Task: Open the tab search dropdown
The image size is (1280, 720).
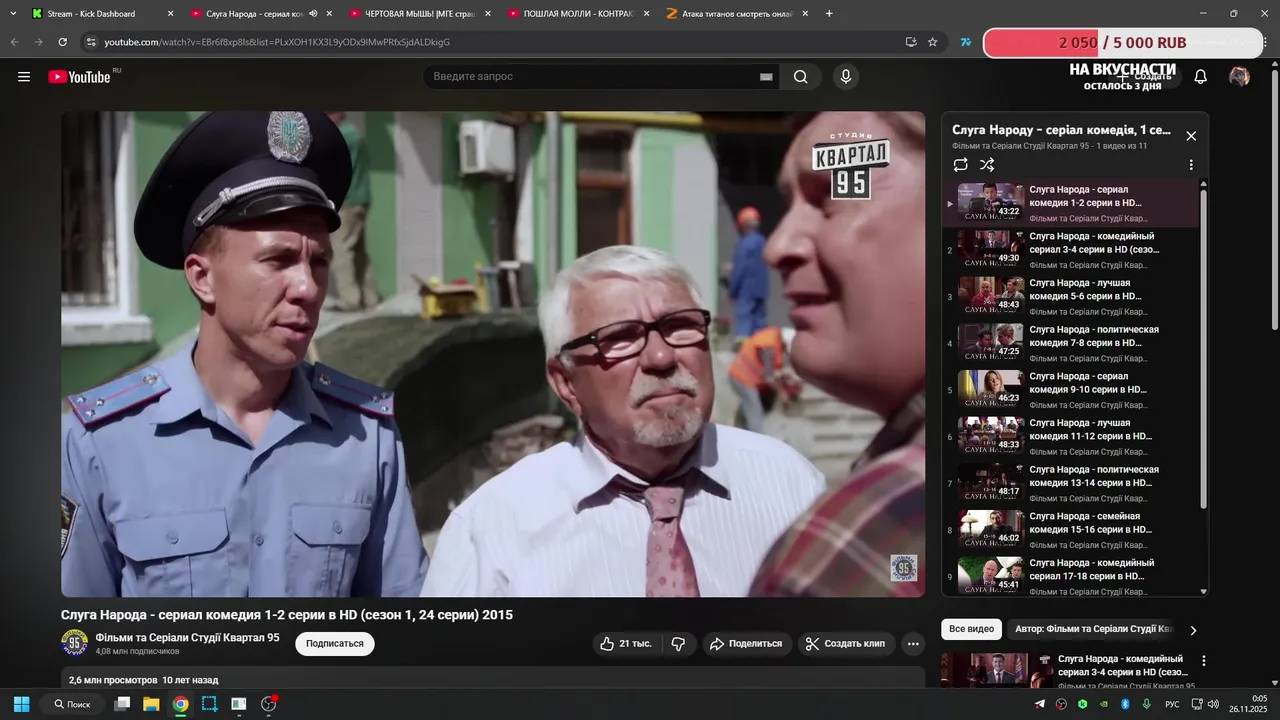Action: click(x=13, y=14)
